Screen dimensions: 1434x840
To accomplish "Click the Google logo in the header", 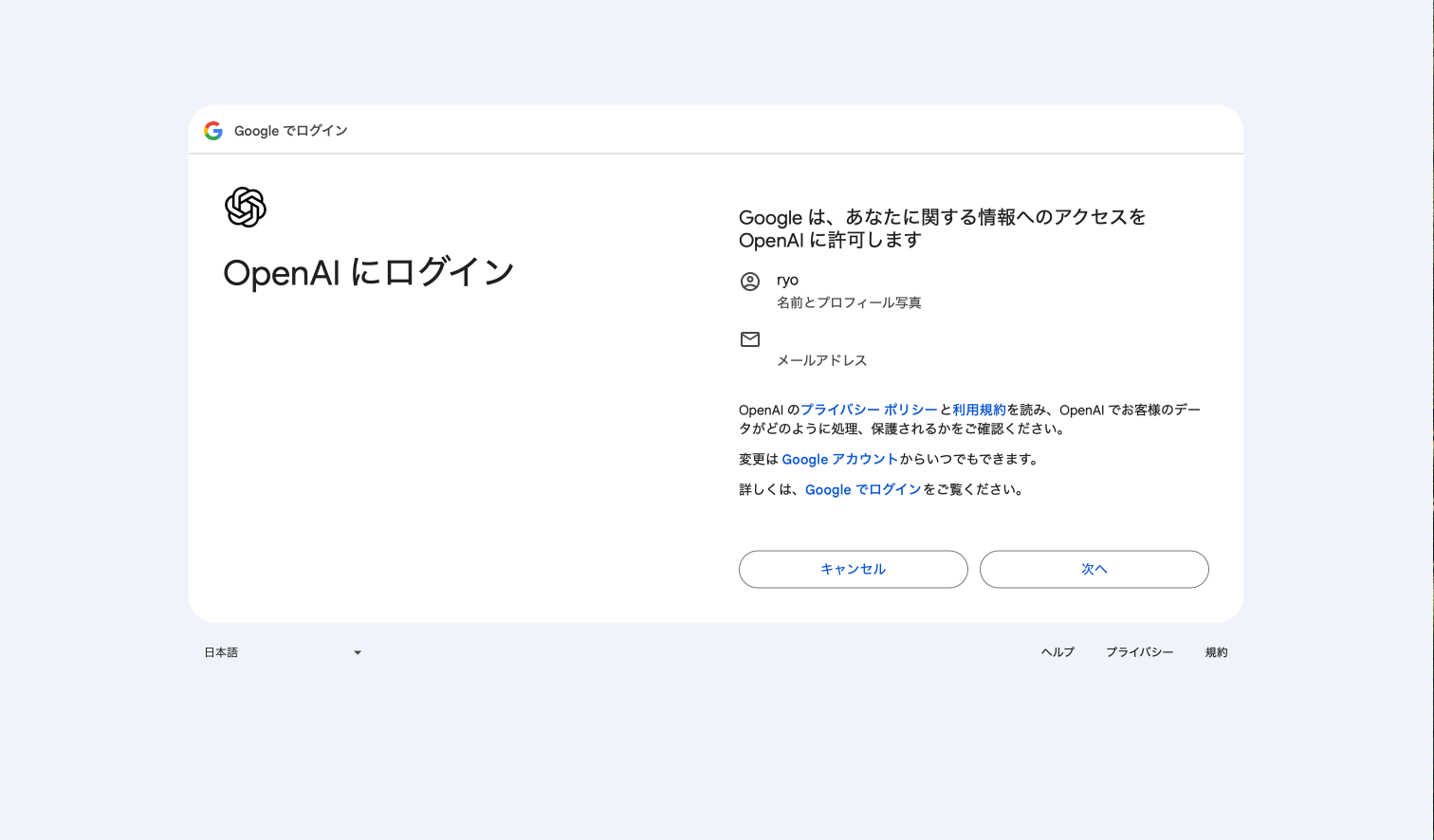I will pyautogui.click(x=212, y=130).
